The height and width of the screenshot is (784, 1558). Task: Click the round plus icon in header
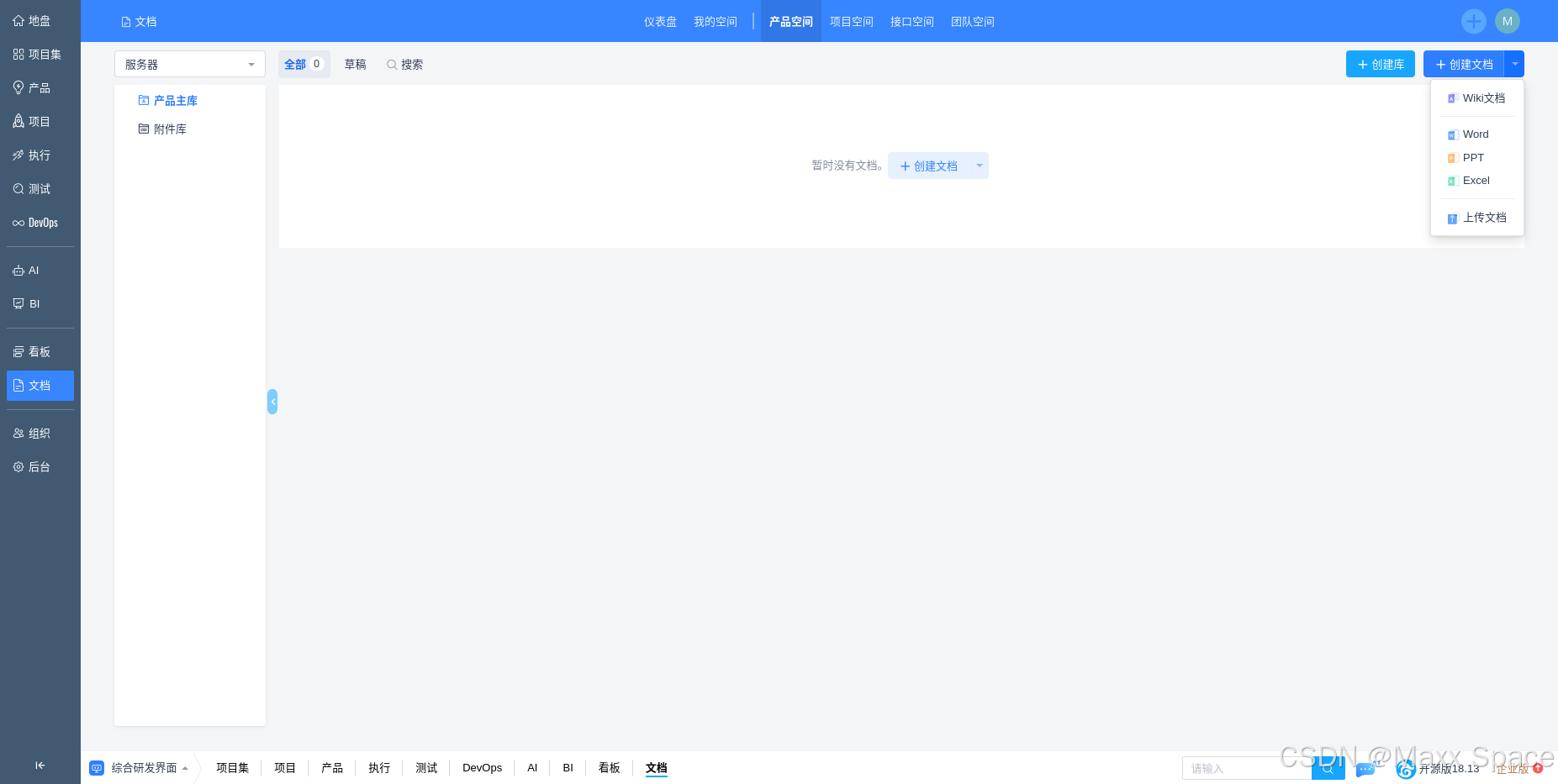[x=1473, y=21]
